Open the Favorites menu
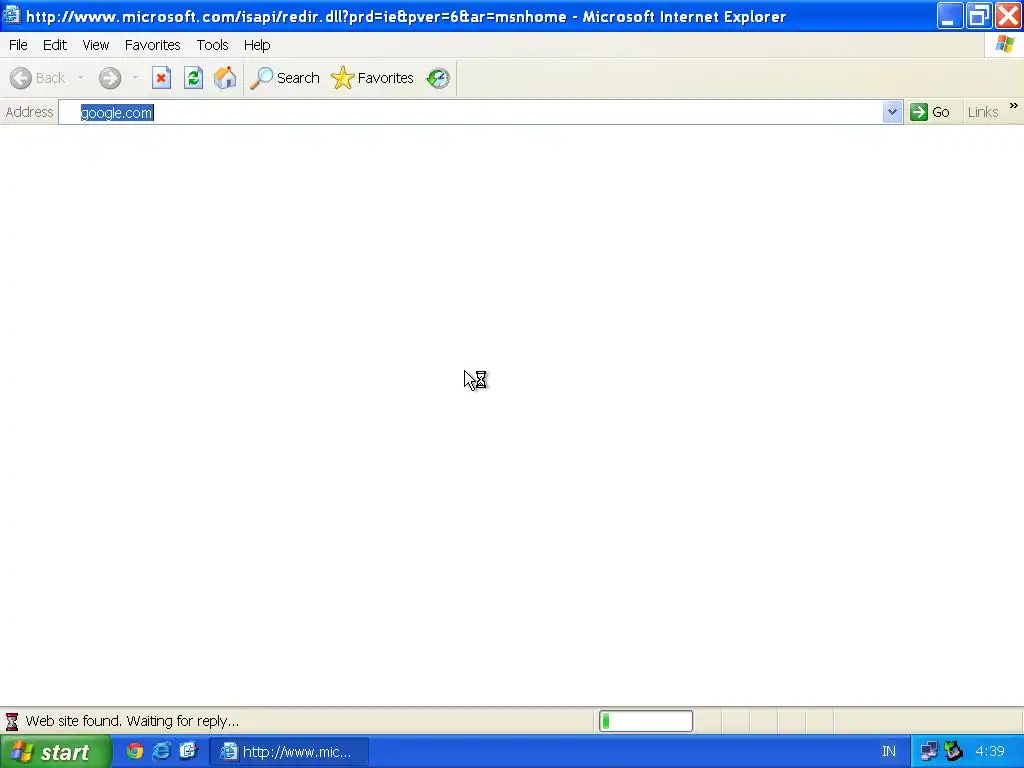The height and width of the screenshot is (768, 1024). pyautogui.click(x=152, y=45)
